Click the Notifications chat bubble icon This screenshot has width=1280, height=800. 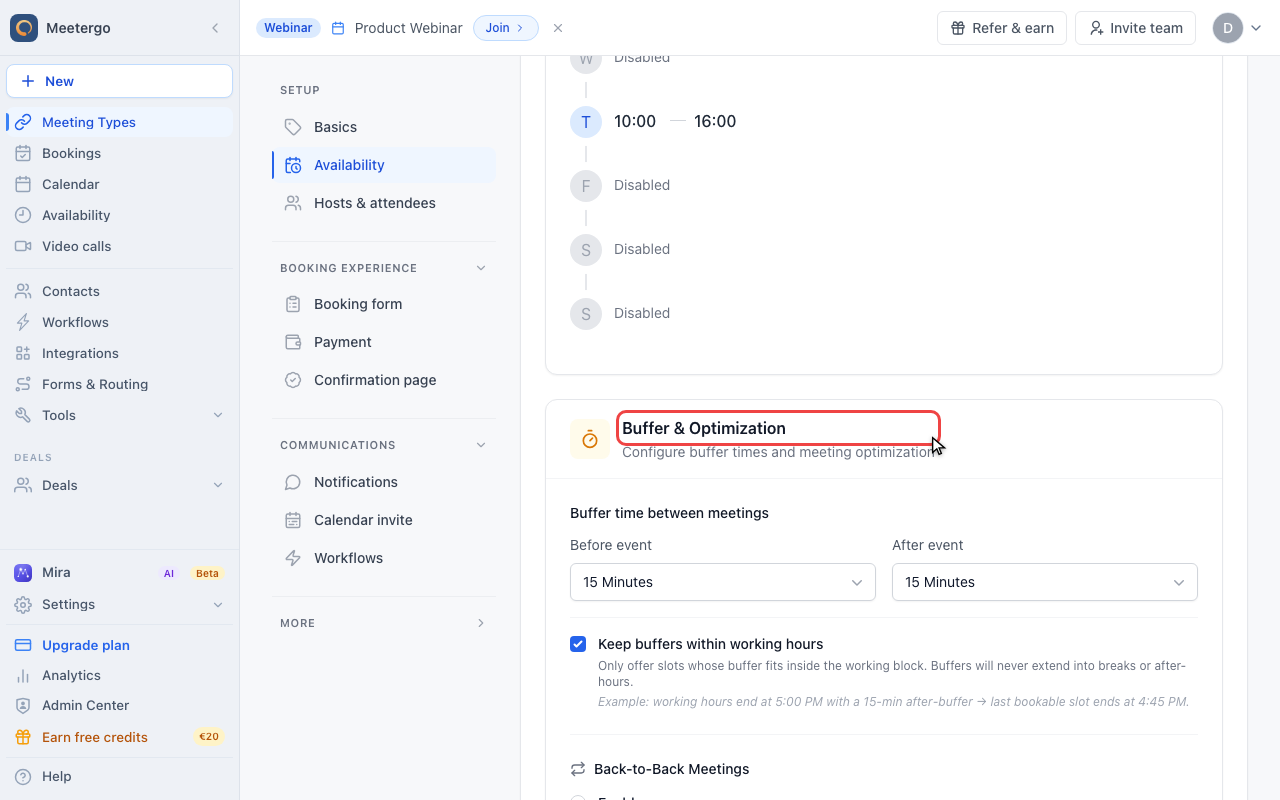(293, 482)
